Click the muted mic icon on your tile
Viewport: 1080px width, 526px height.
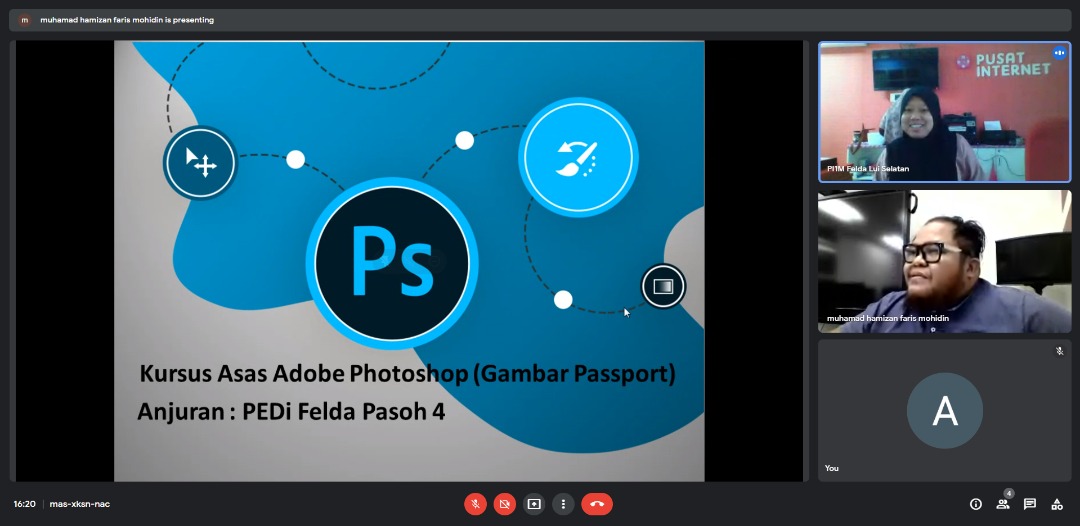click(1059, 351)
